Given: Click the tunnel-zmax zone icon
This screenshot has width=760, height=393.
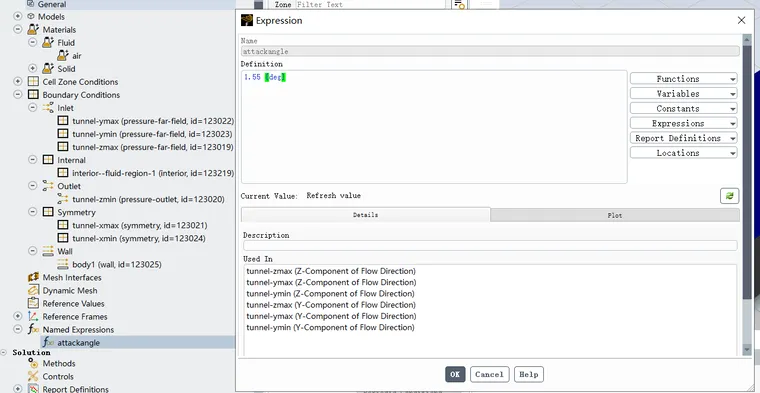Looking at the screenshot, I should (63, 147).
